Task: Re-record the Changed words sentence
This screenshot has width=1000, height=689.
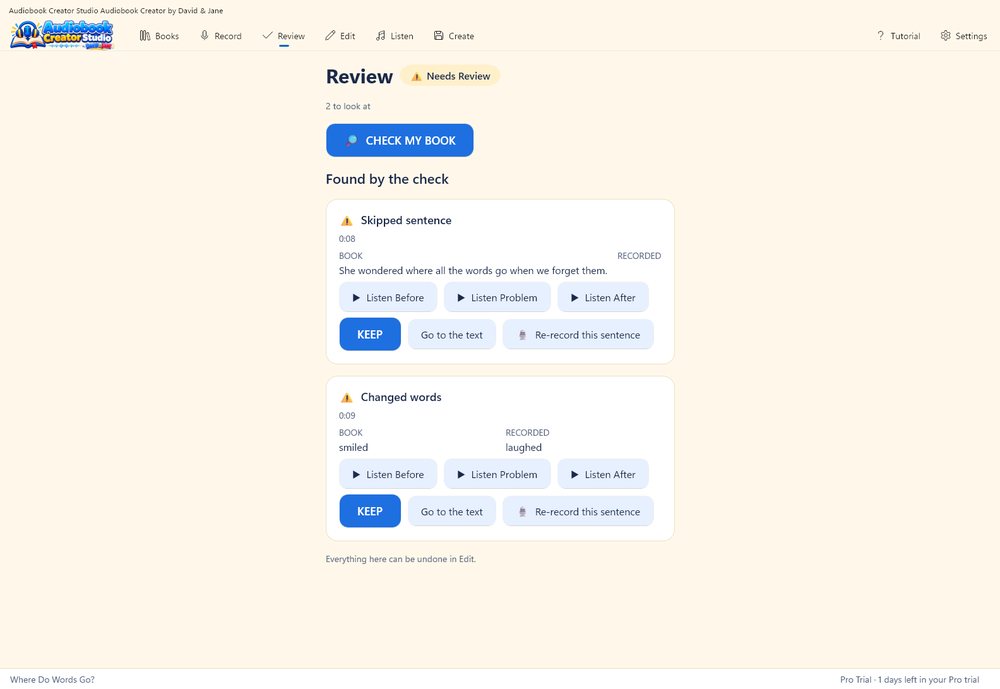Action: tap(578, 511)
